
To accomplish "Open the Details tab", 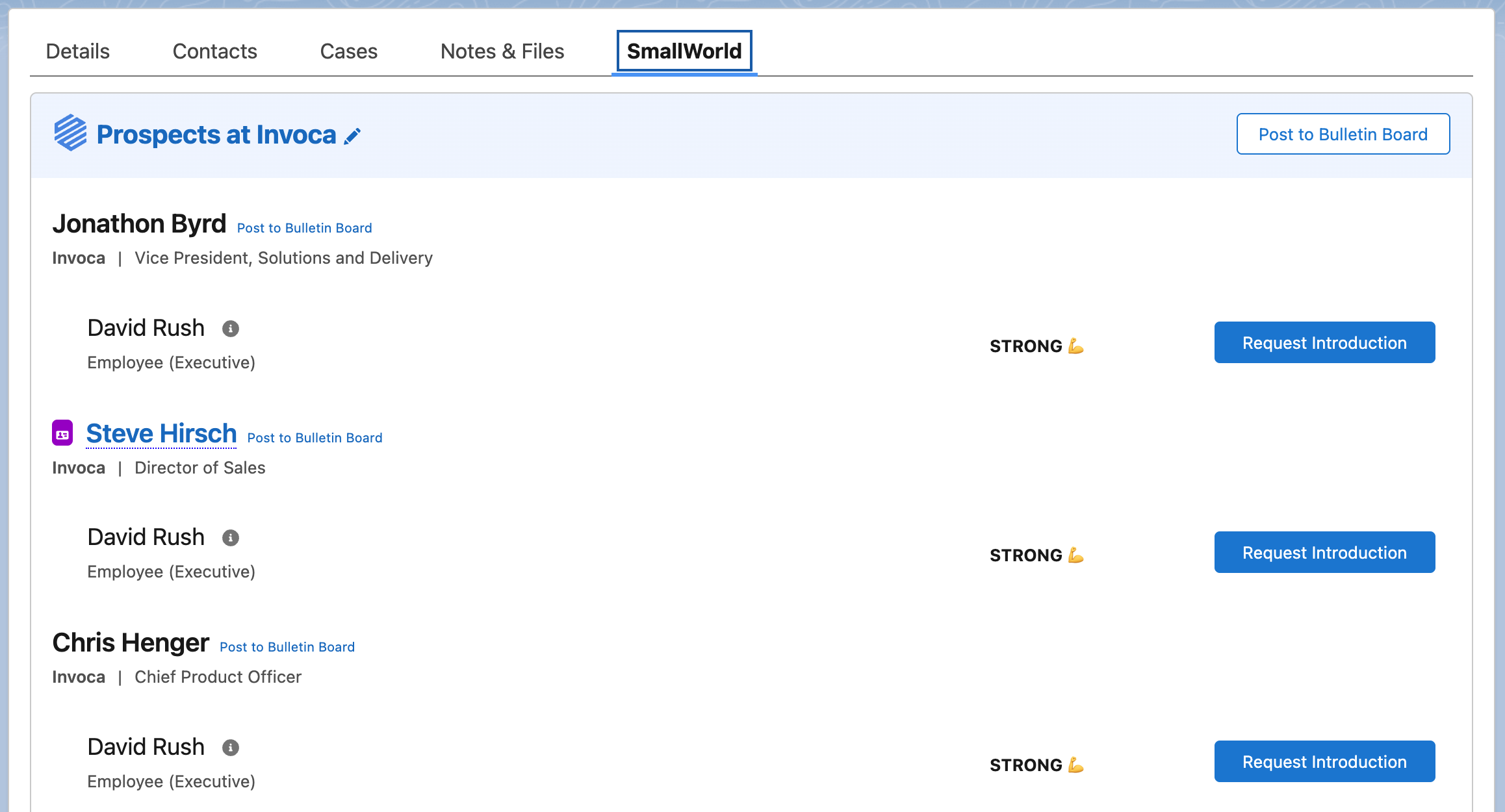I will 77,51.
